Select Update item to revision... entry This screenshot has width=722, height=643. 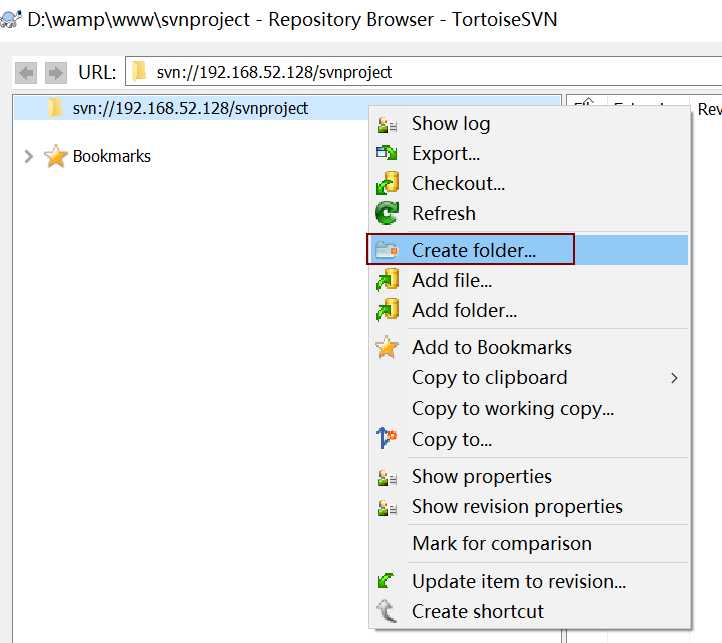[529, 581]
